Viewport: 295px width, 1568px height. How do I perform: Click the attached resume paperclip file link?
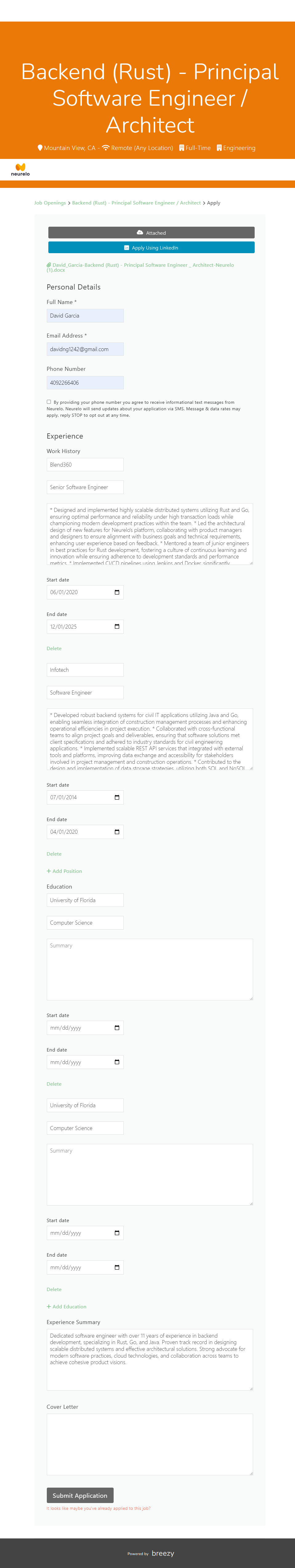(140, 267)
